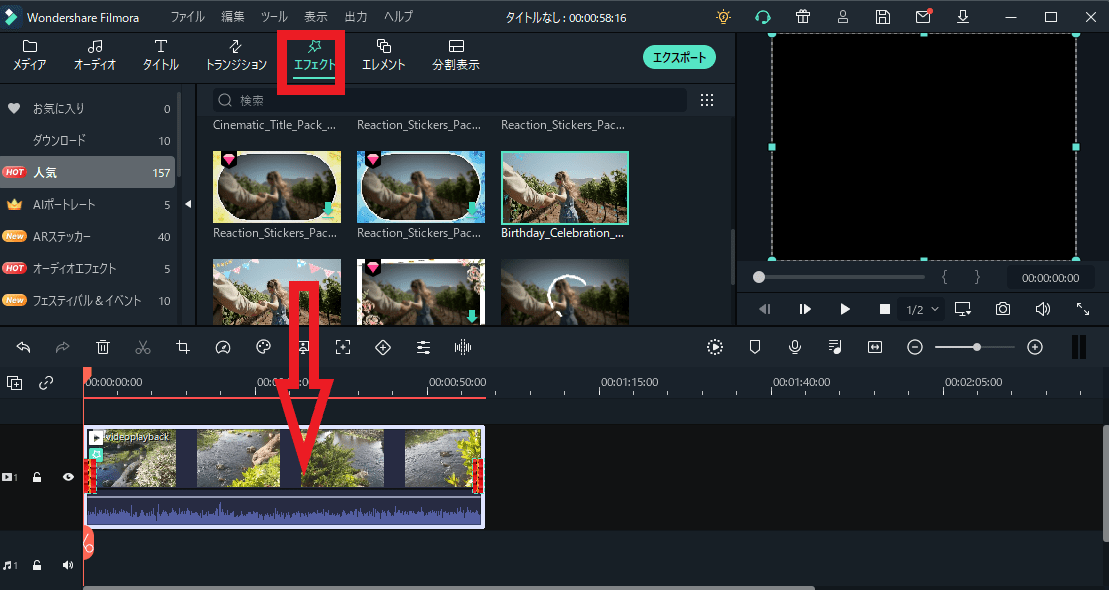Image resolution: width=1109 pixels, height=590 pixels.
Task: Click the download icon in title bar
Action: pos(963,17)
